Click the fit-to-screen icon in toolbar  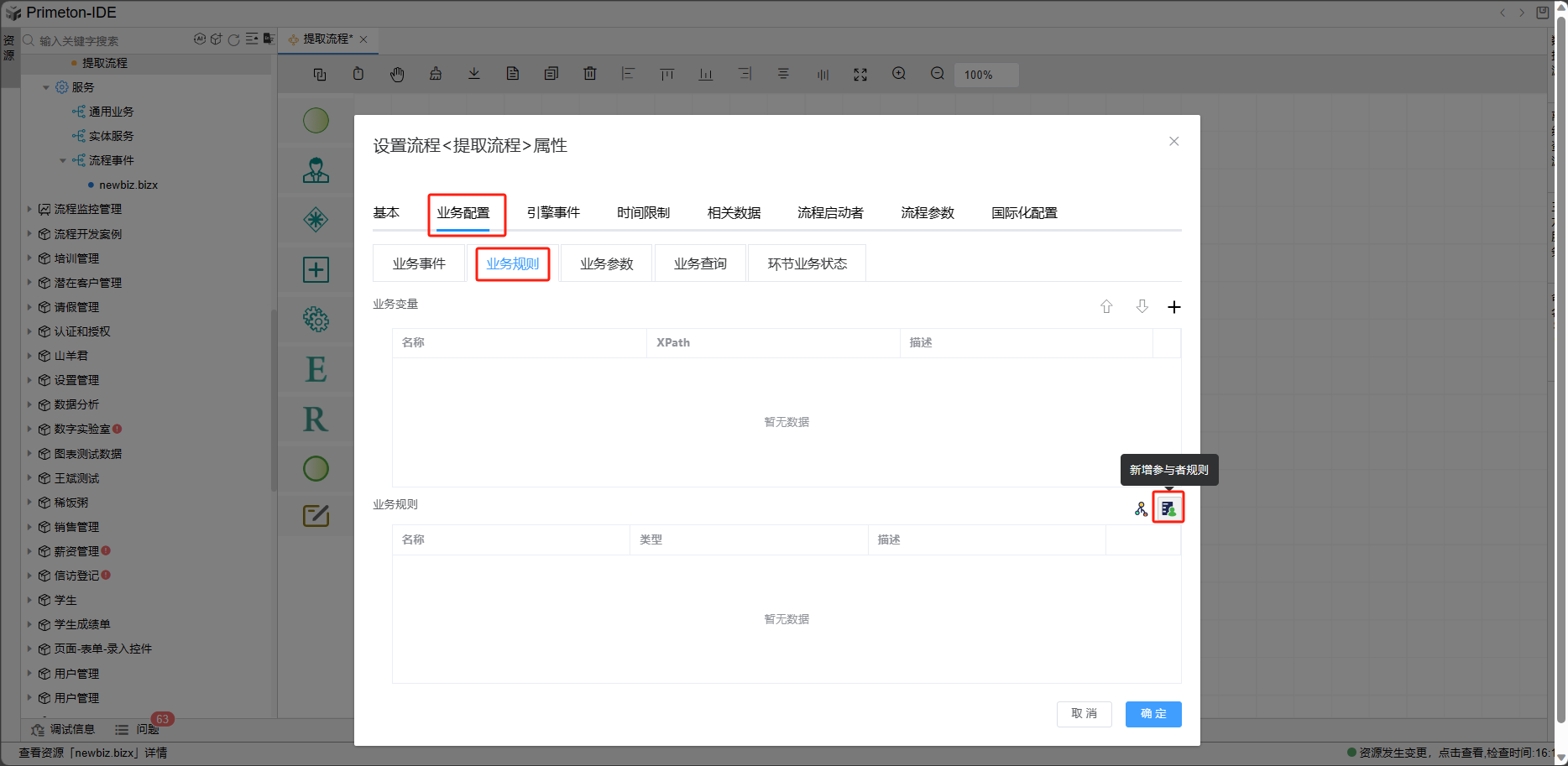[860, 74]
